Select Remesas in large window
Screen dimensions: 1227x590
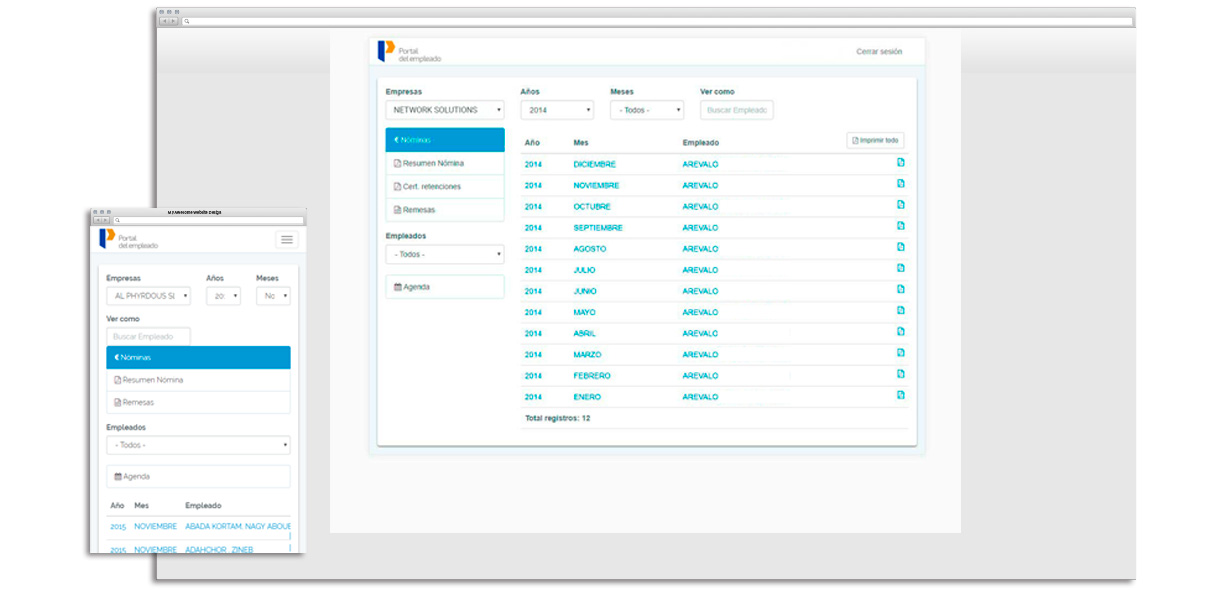tap(445, 210)
